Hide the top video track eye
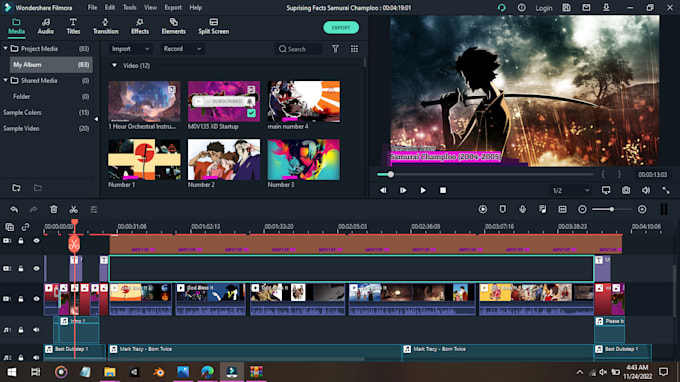This screenshot has width=680, height=382. coord(36,241)
